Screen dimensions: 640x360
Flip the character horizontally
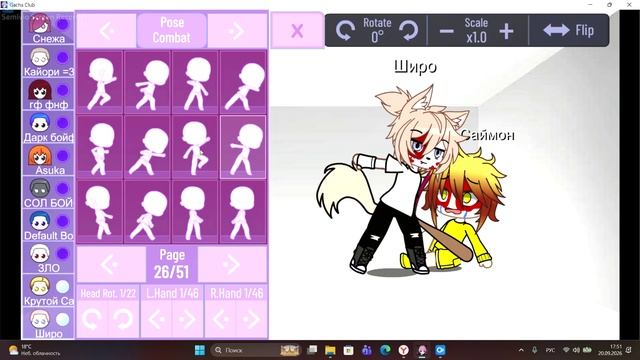(x=569, y=30)
